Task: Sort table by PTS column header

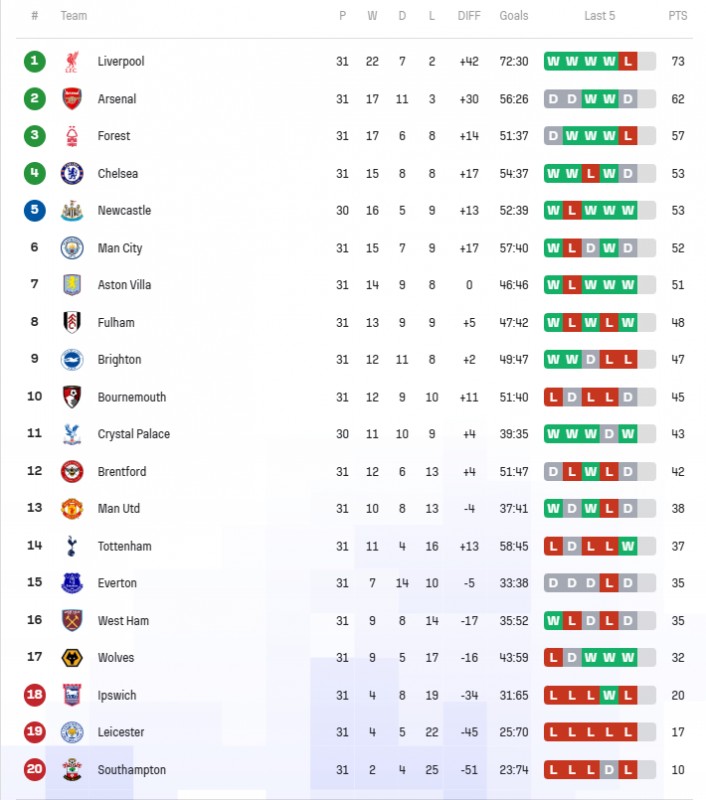Action: click(x=677, y=16)
